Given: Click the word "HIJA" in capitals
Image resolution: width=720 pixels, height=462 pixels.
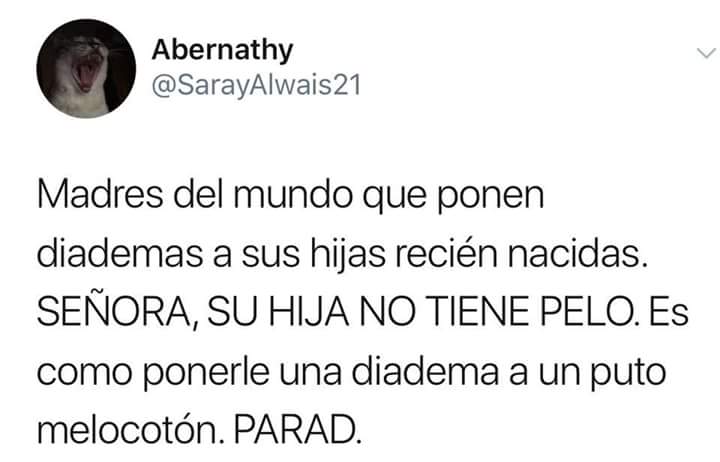Looking at the screenshot, I should pyautogui.click(x=308, y=312).
